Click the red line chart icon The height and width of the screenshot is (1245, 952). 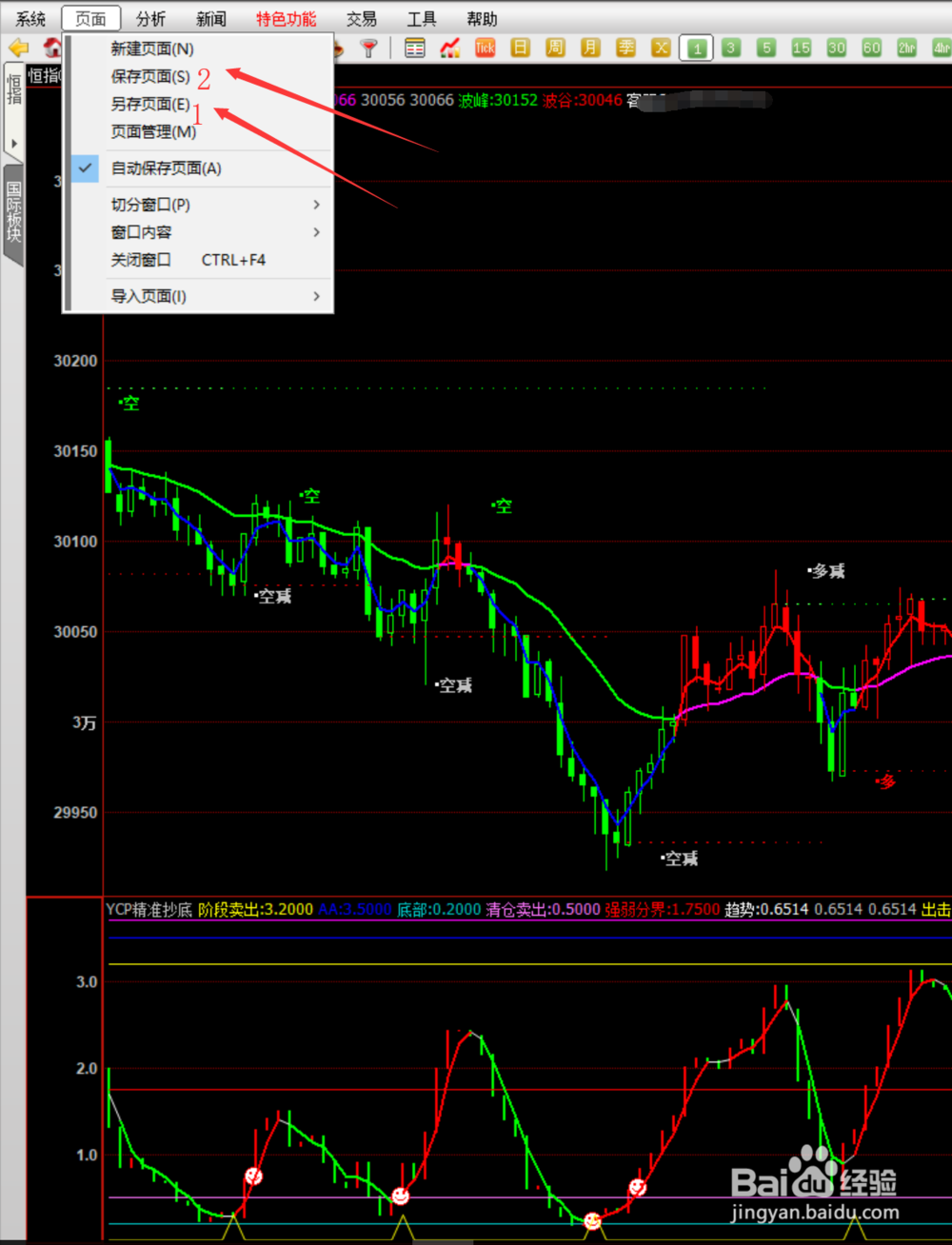449,48
